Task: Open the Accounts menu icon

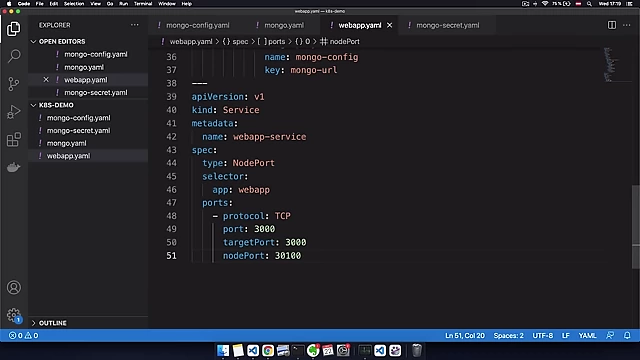Action: point(14,288)
